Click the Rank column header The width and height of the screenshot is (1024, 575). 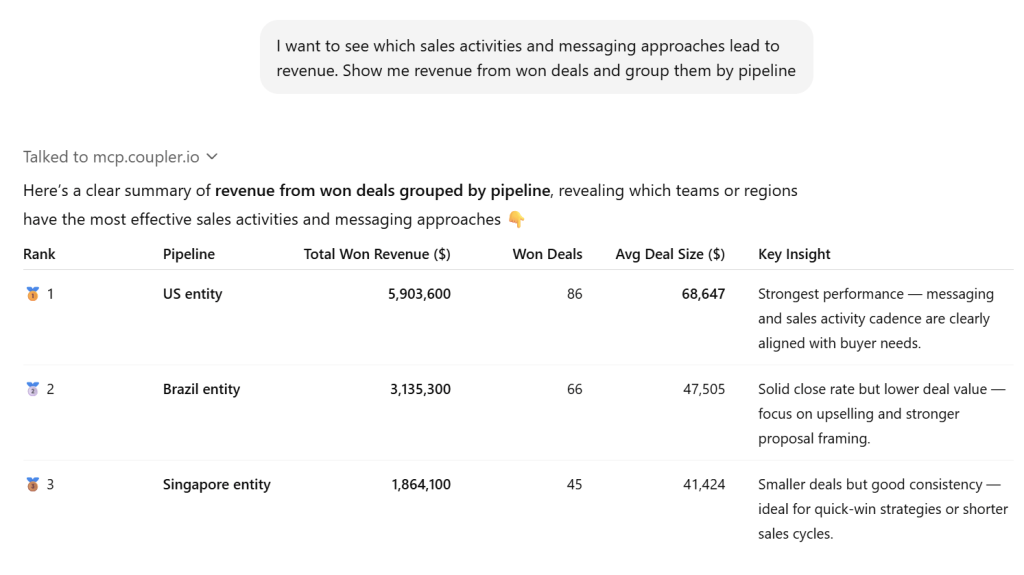(40, 254)
